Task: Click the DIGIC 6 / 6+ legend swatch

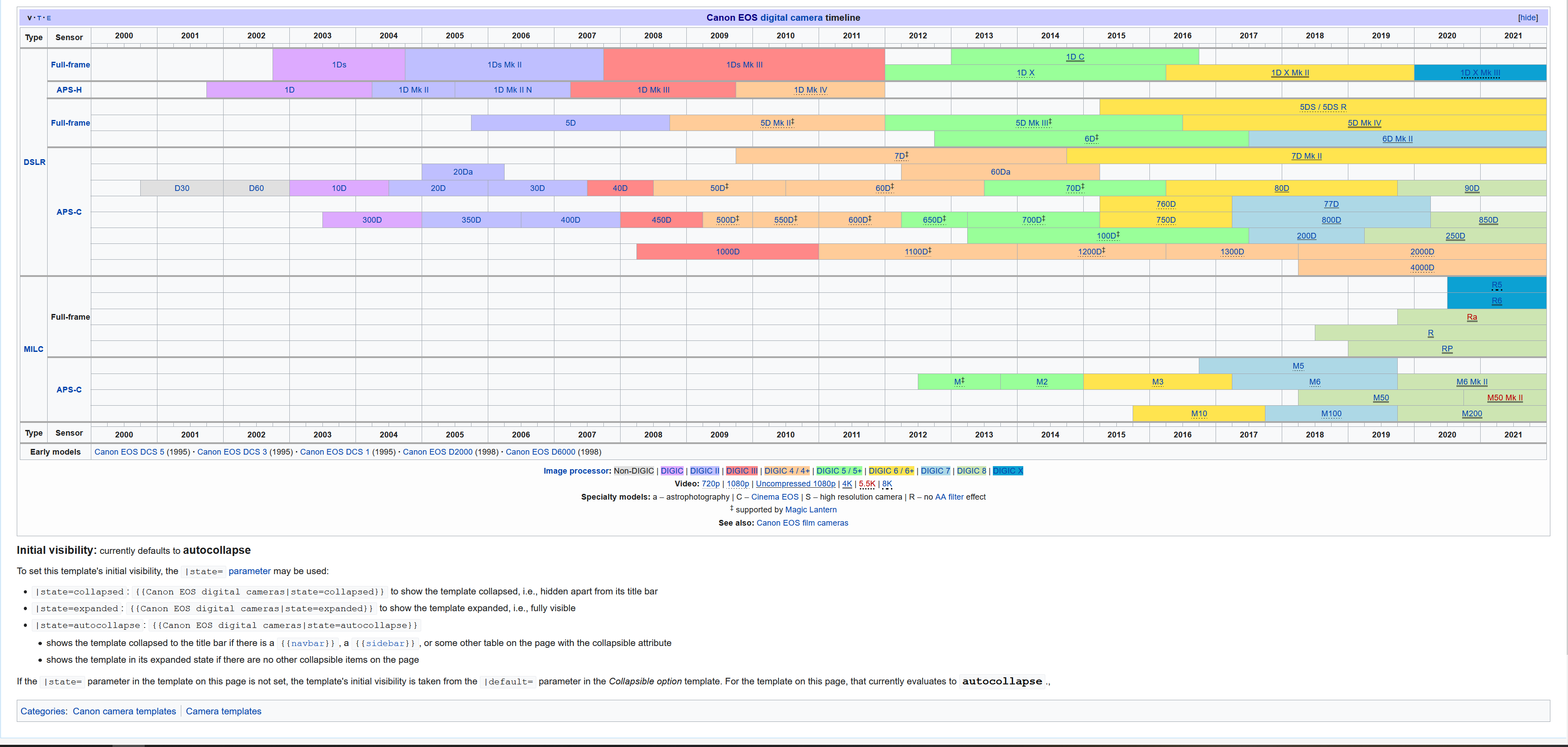Action: pos(891,471)
